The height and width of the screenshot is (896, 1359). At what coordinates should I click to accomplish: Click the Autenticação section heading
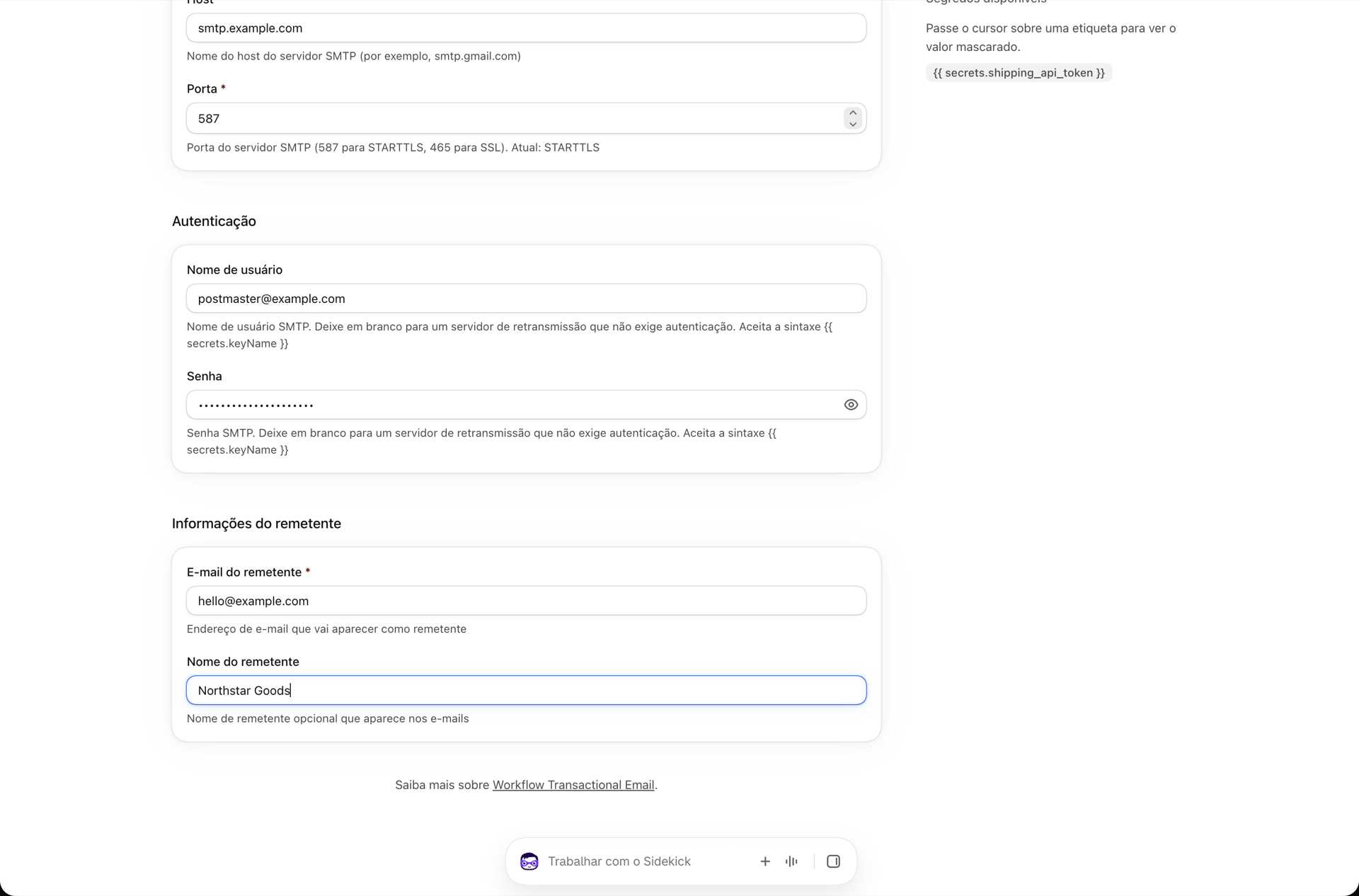214,222
